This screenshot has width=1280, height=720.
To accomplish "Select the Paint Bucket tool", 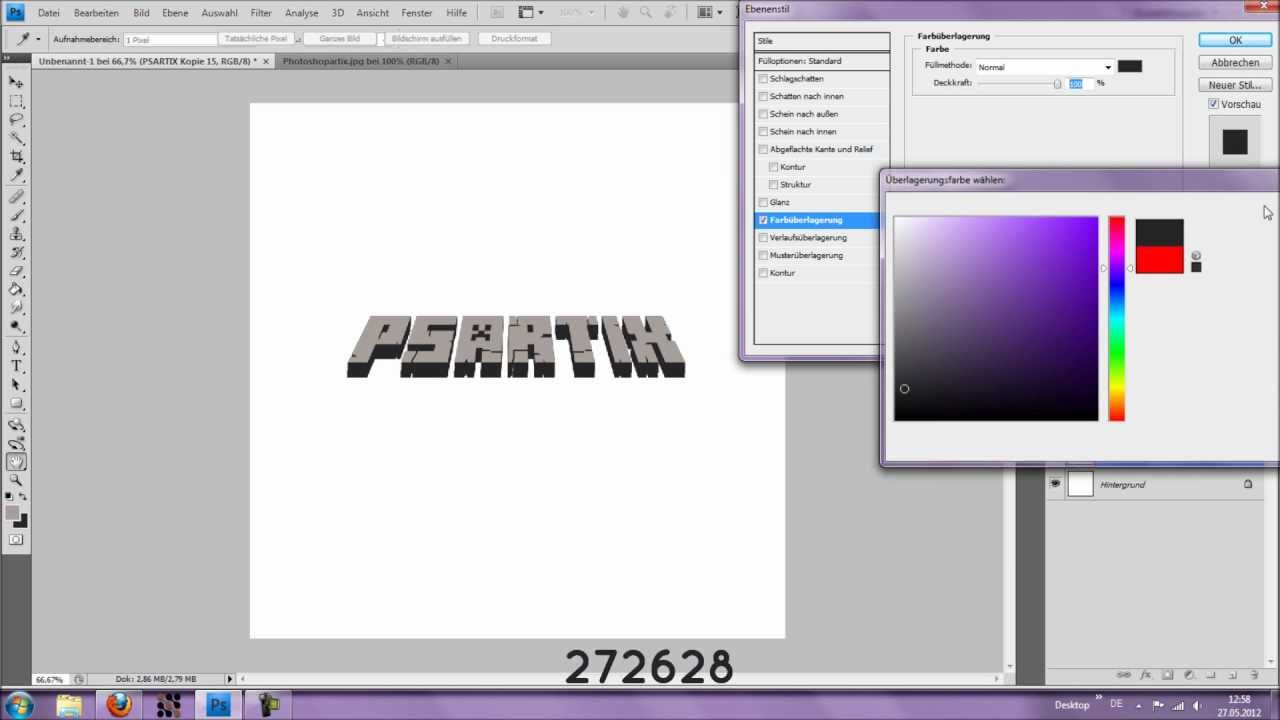I will click(16, 289).
